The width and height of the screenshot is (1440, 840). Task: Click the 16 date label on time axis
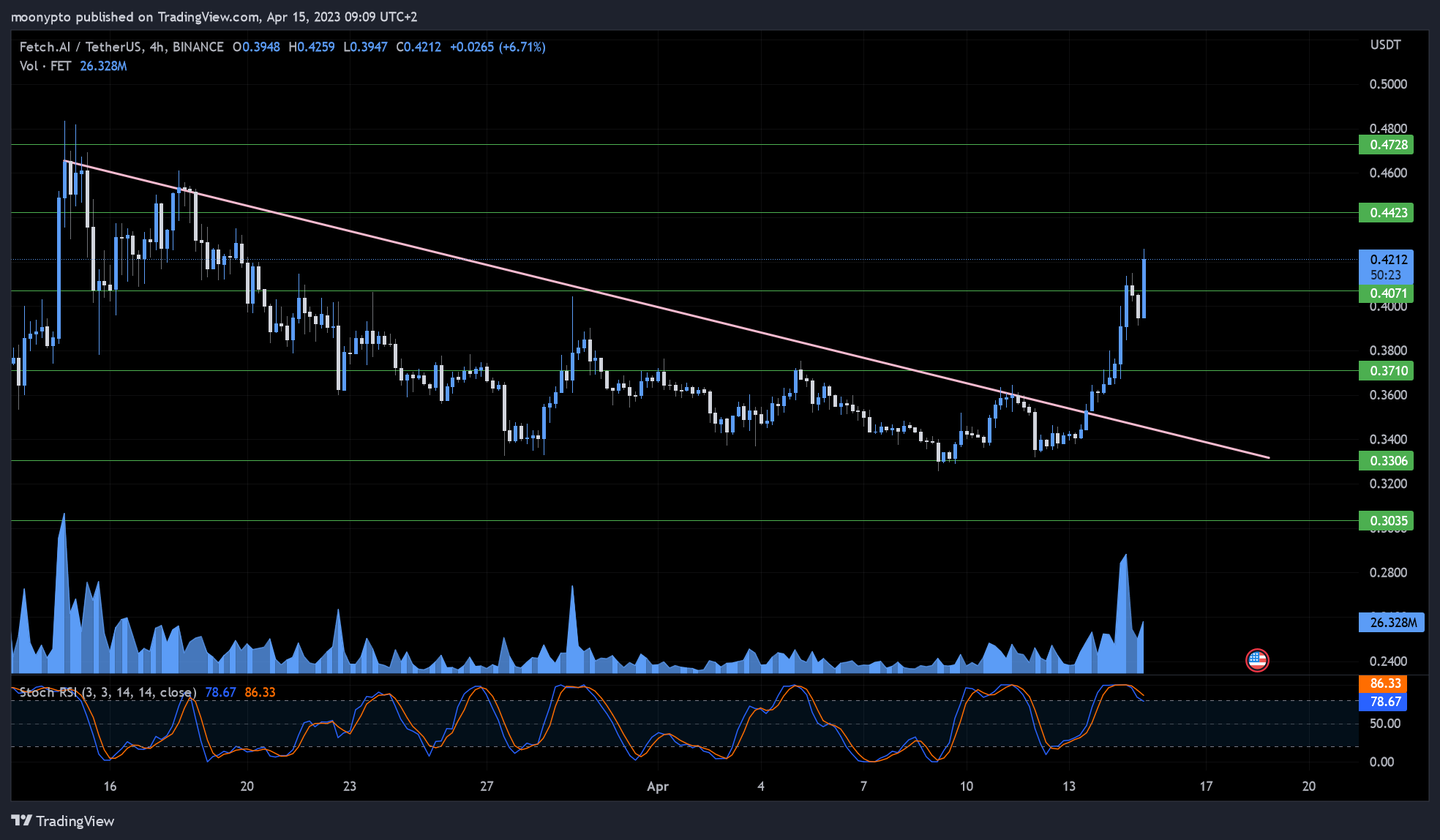click(x=110, y=787)
